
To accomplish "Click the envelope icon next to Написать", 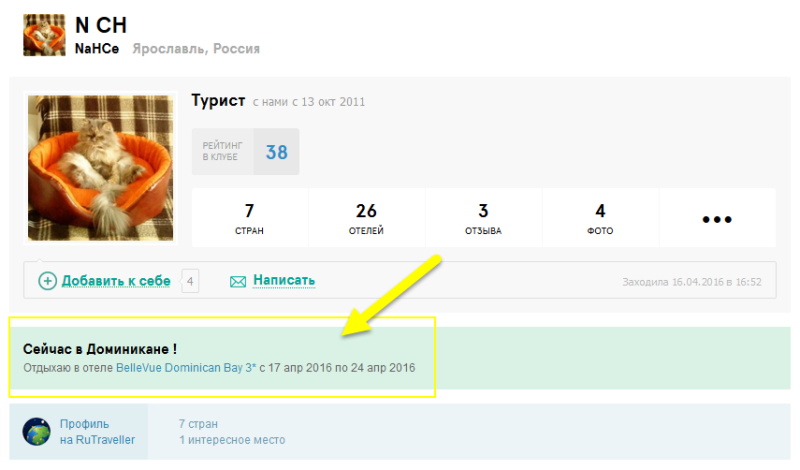I will click(x=238, y=282).
